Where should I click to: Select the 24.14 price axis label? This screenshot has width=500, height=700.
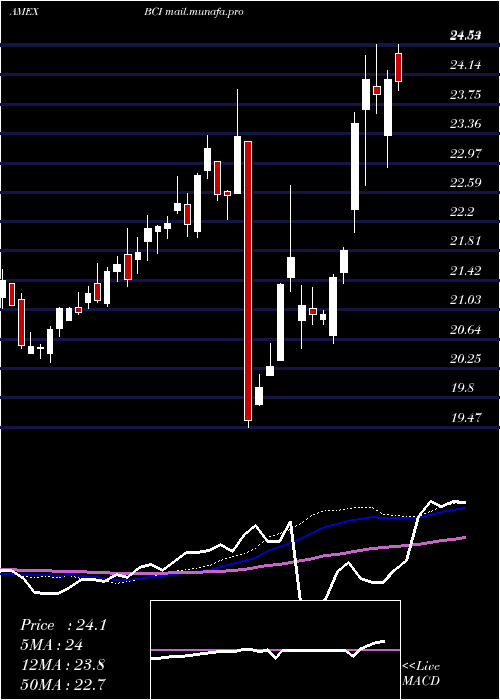pyautogui.click(x=465, y=65)
